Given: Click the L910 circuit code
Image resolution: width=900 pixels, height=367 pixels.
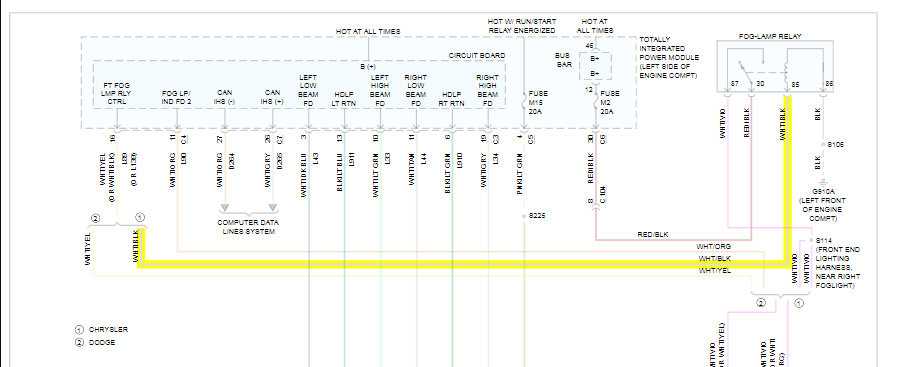Looking at the screenshot, I should (x=459, y=160).
